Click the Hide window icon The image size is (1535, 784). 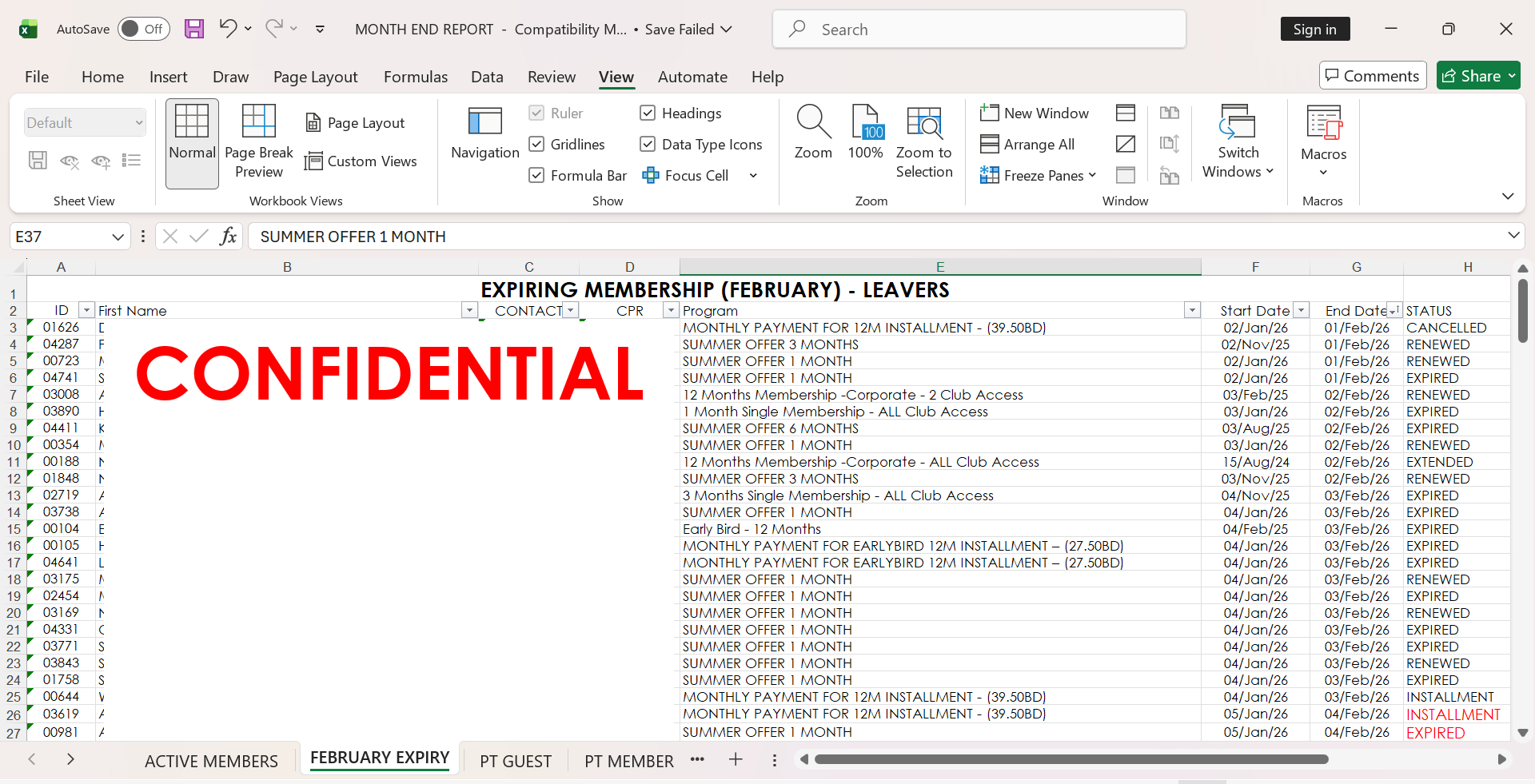pyautogui.click(x=1126, y=144)
